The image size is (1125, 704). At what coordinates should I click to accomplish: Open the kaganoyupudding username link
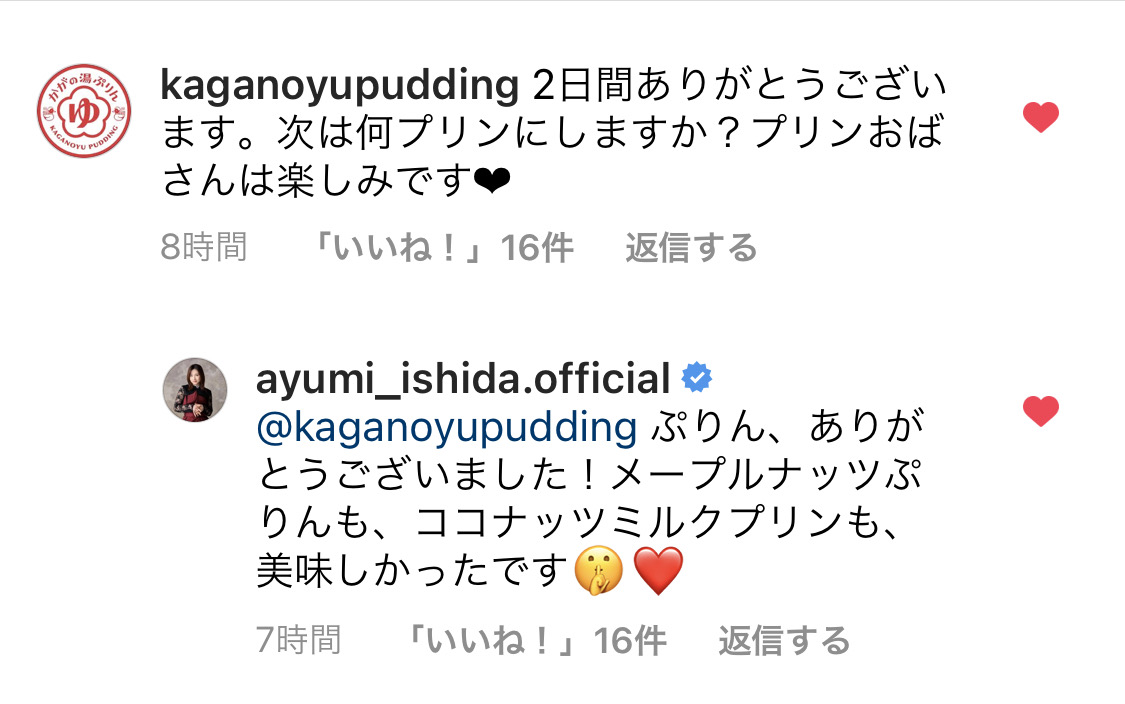click(x=339, y=85)
